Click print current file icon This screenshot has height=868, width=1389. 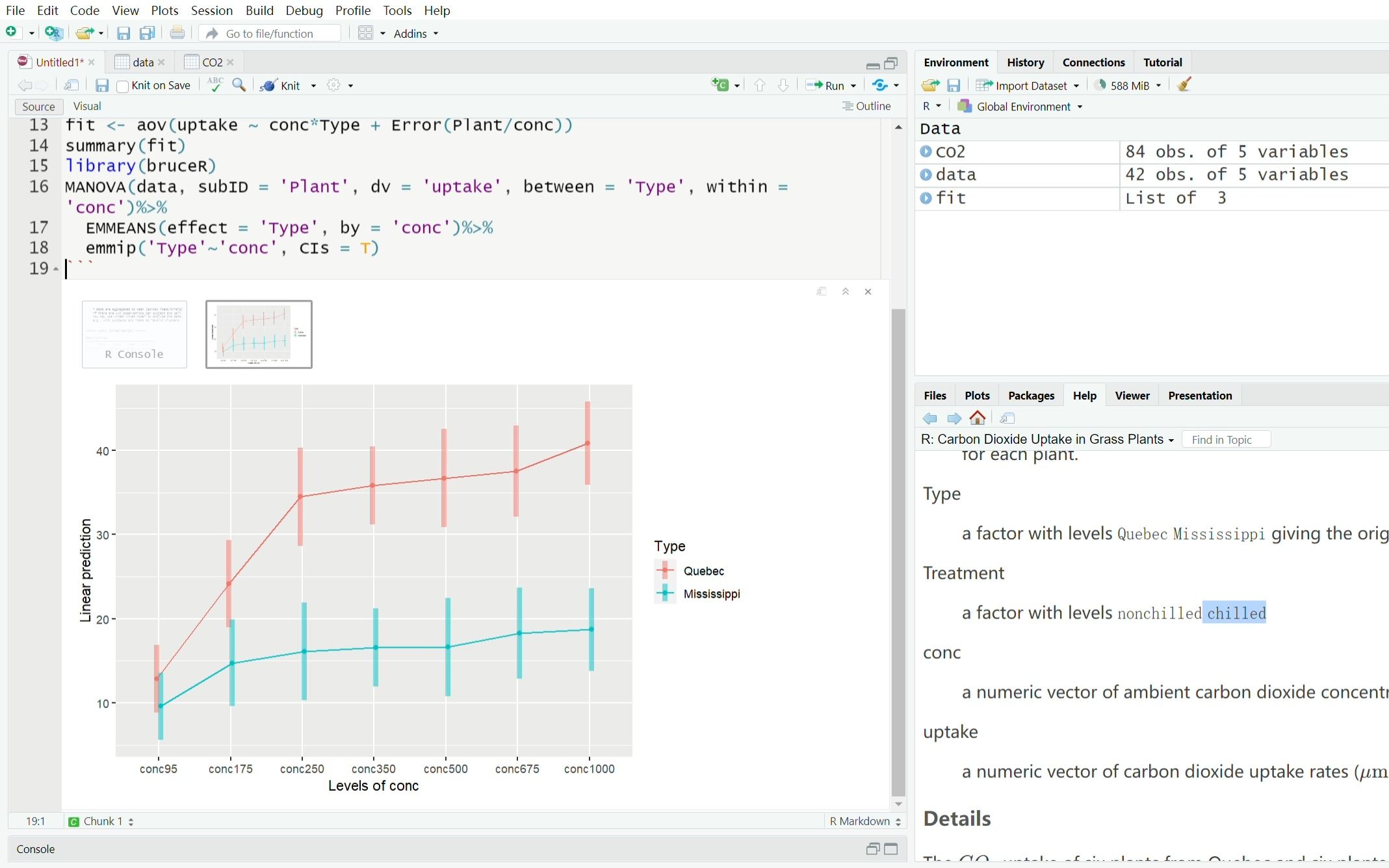[177, 33]
